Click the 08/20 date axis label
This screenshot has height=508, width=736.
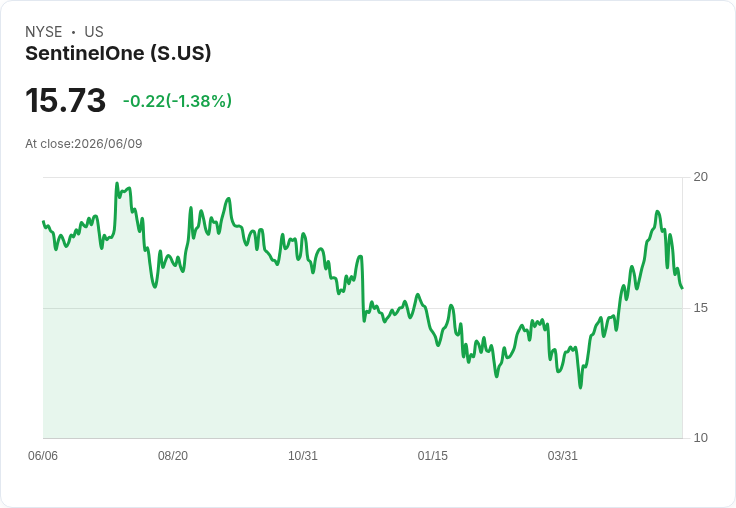pos(173,455)
